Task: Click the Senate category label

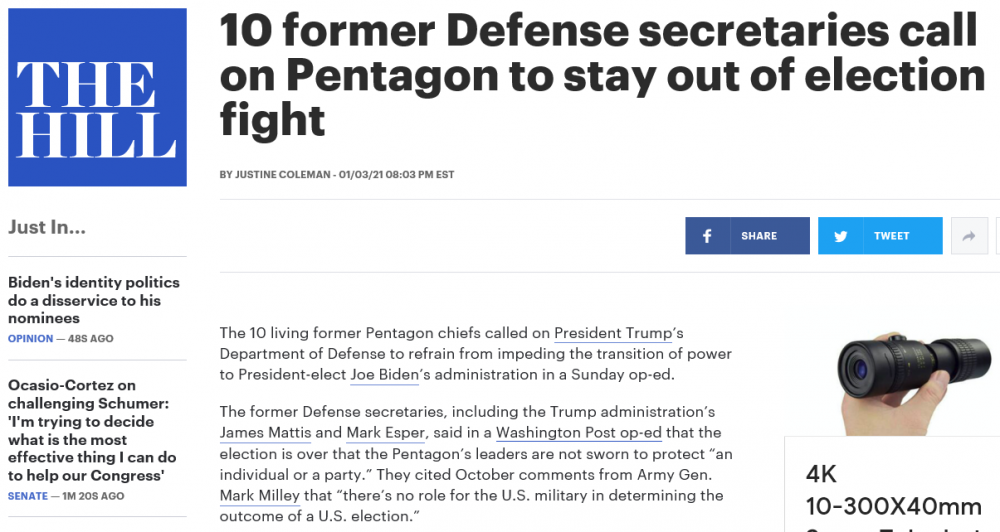Action: point(27,496)
